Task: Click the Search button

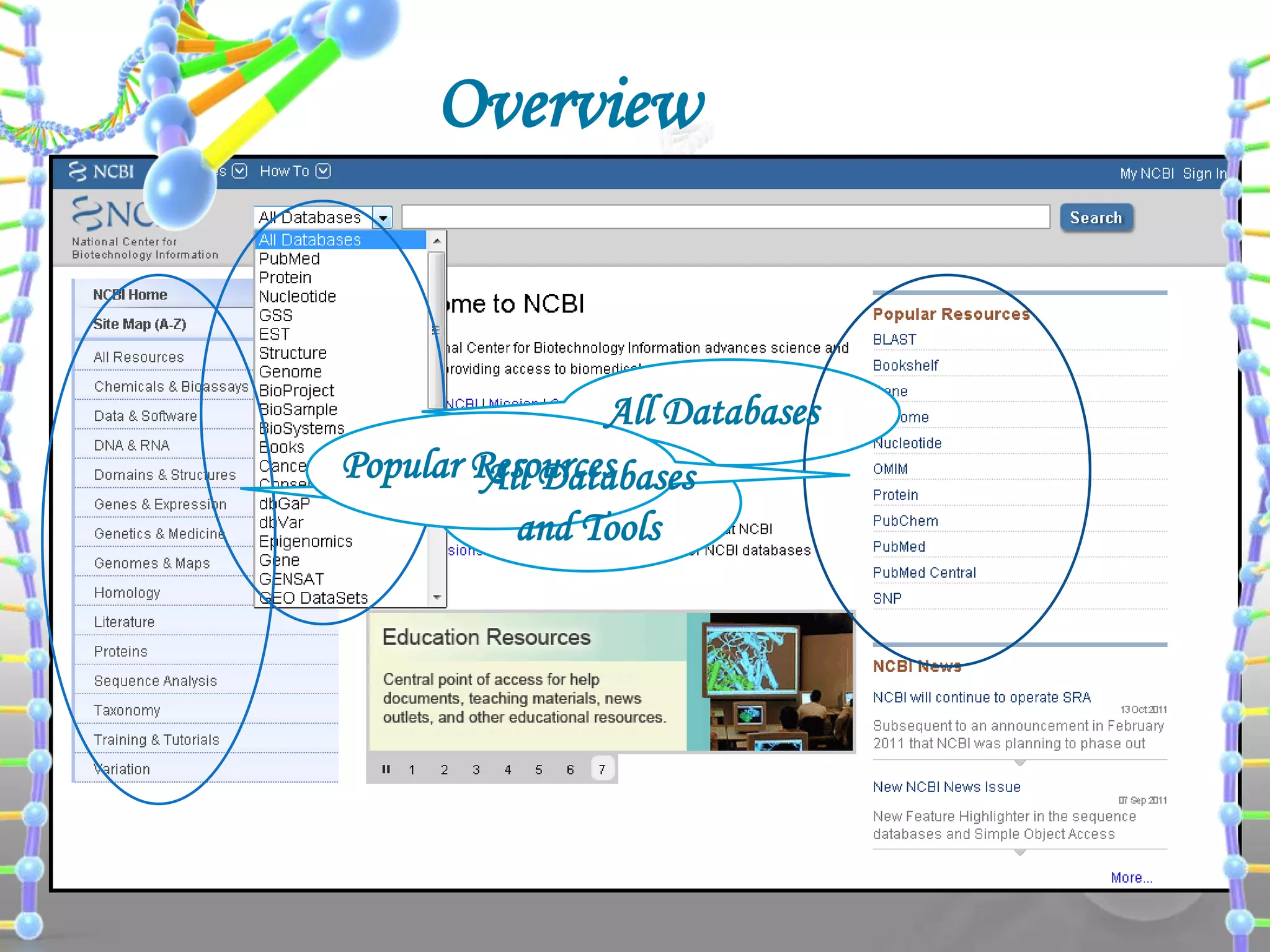Action: [x=1096, y=218]
